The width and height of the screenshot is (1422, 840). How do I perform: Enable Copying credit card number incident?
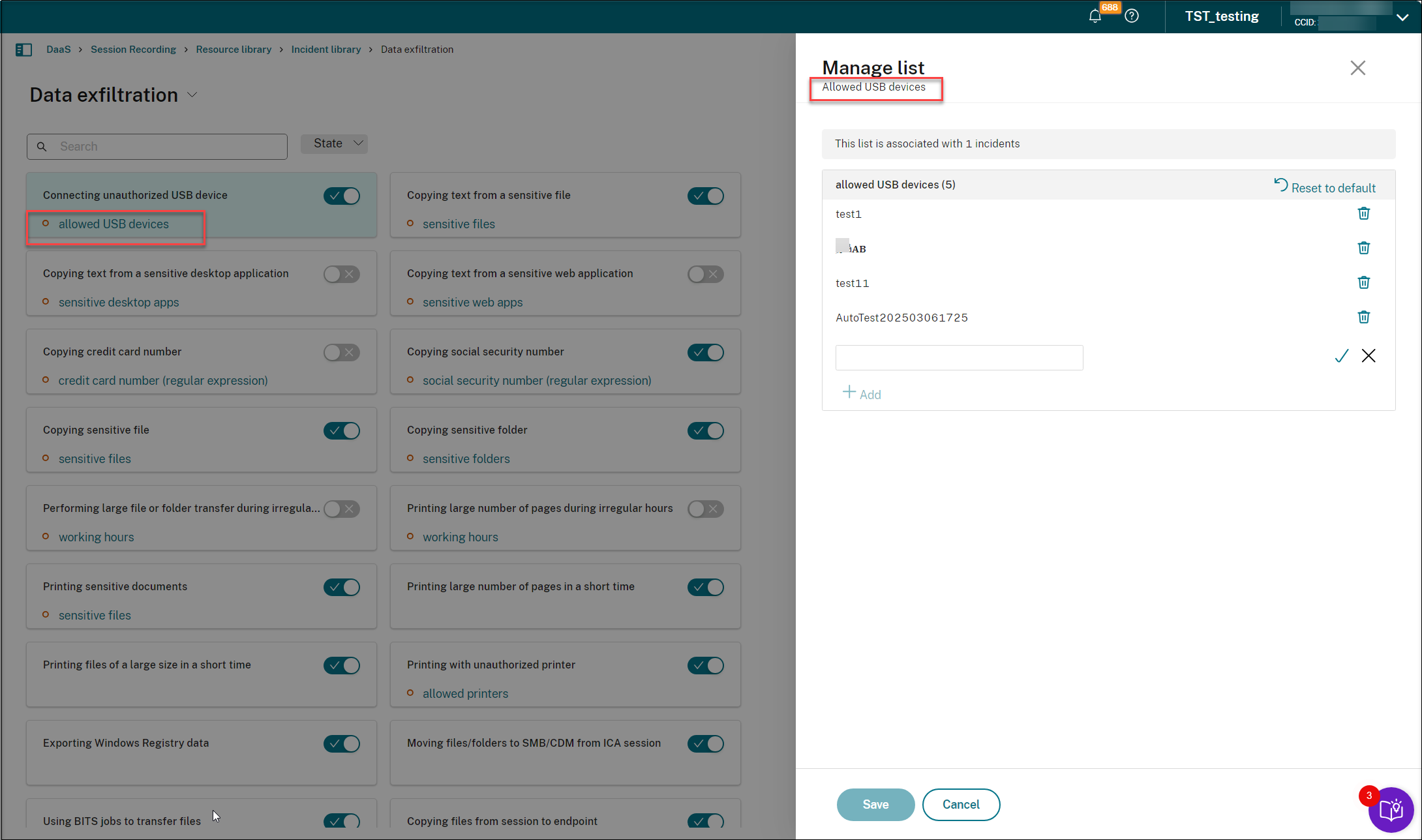click(342, 352)
